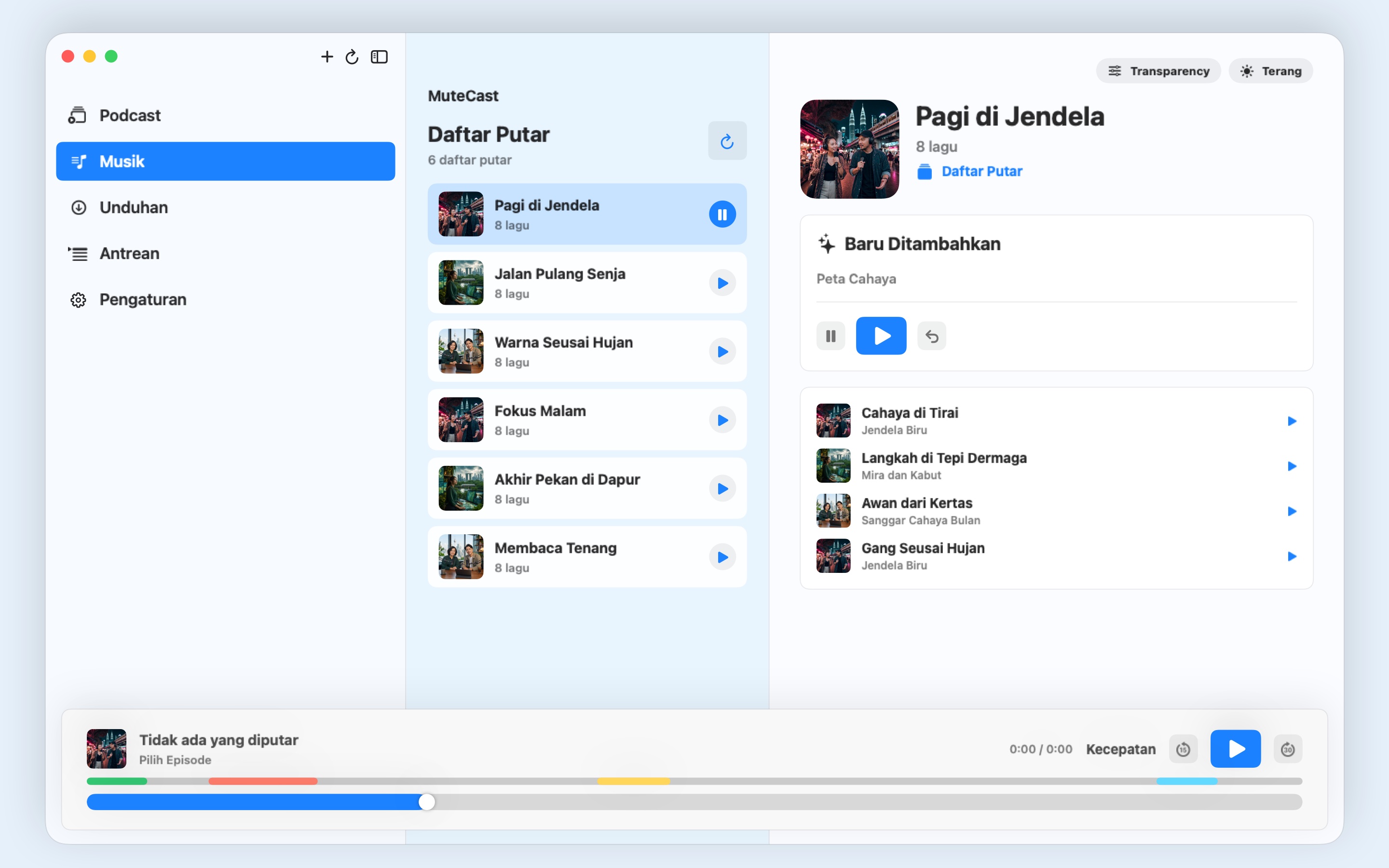
Task: Click the large Pagi di Jendela cover art
Action: 849,149
